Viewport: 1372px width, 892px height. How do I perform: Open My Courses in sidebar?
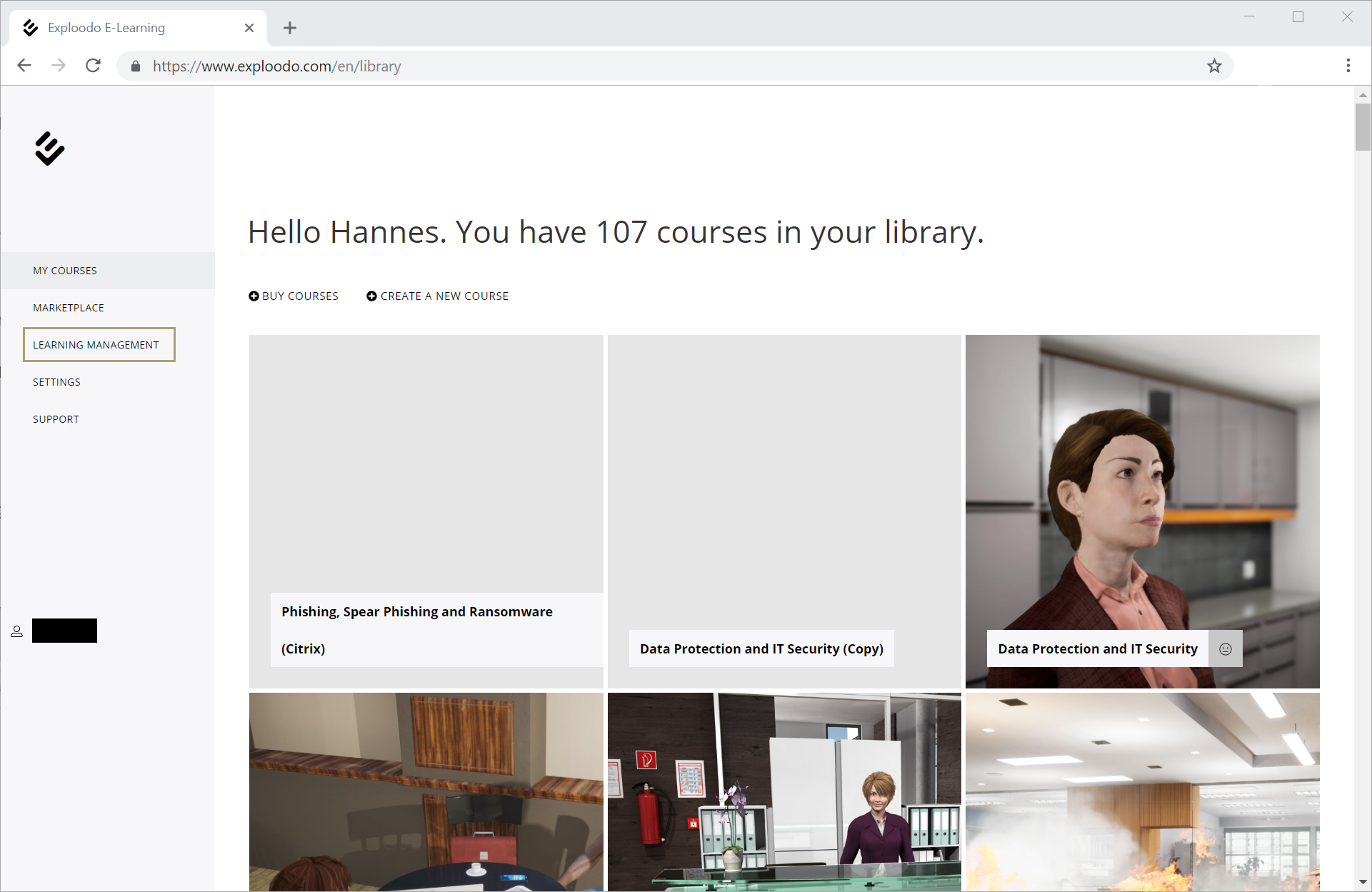(65, 271)
